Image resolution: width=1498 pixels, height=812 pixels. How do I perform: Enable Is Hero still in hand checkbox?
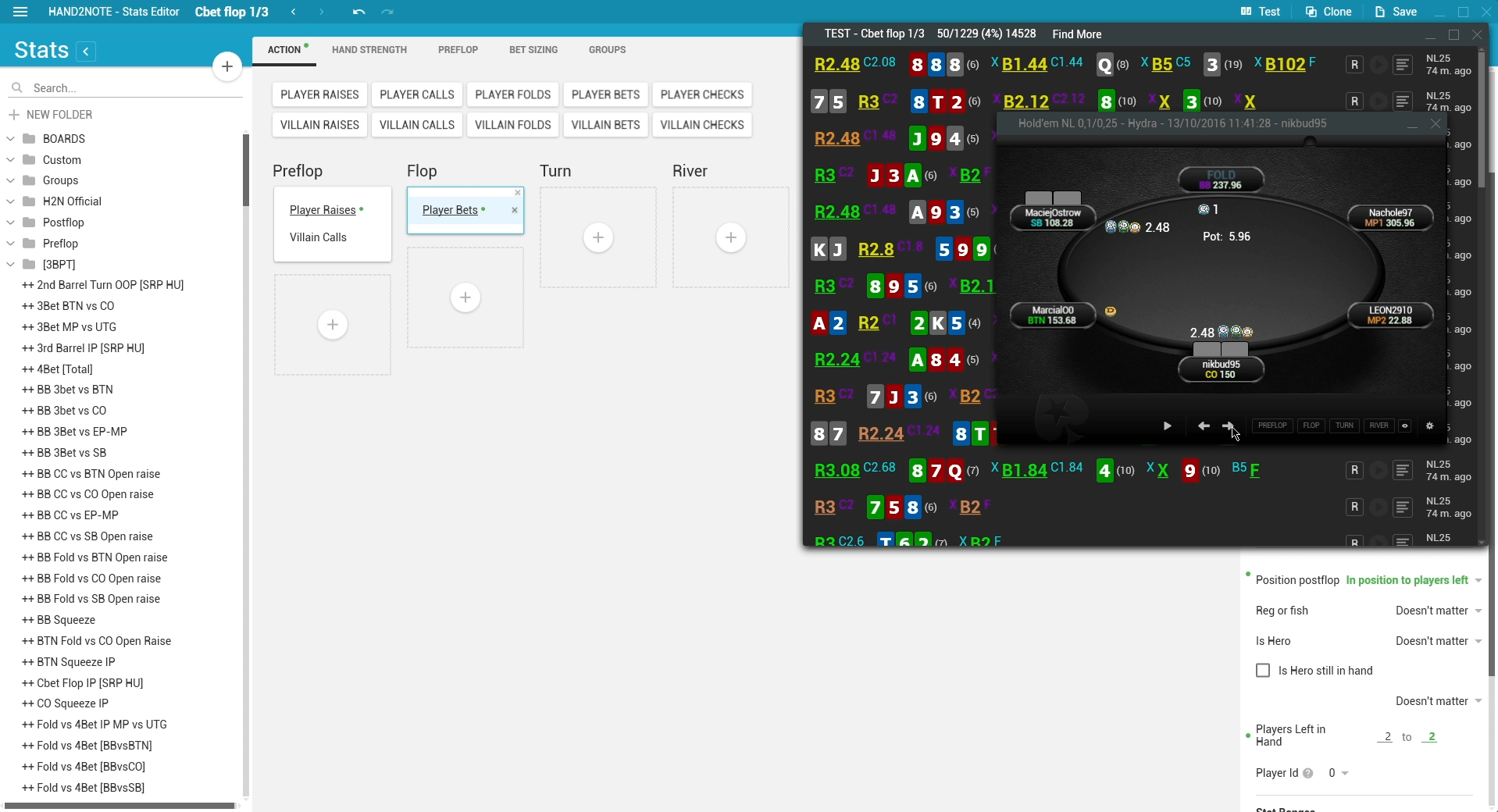(x=1263, y=671)
